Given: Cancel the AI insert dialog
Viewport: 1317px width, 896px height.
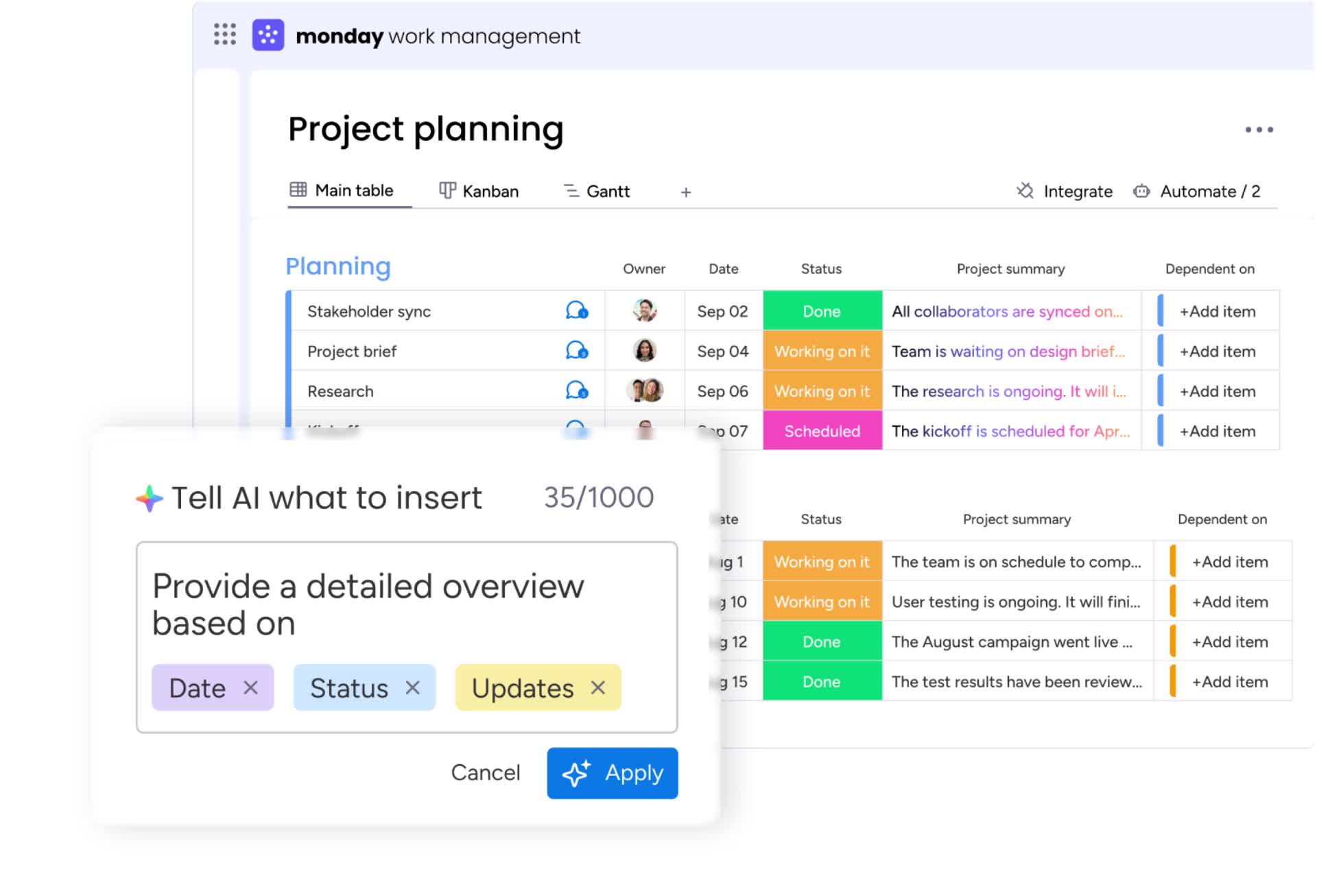Looking at the screenshot, I should (x=485, y=773).
